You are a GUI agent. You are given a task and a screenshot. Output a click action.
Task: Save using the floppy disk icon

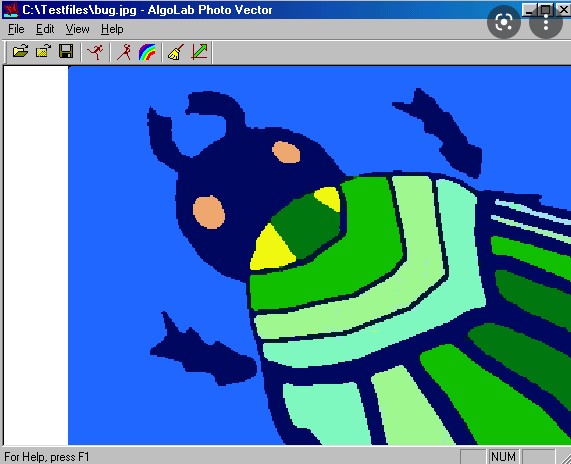coord(66,51)
